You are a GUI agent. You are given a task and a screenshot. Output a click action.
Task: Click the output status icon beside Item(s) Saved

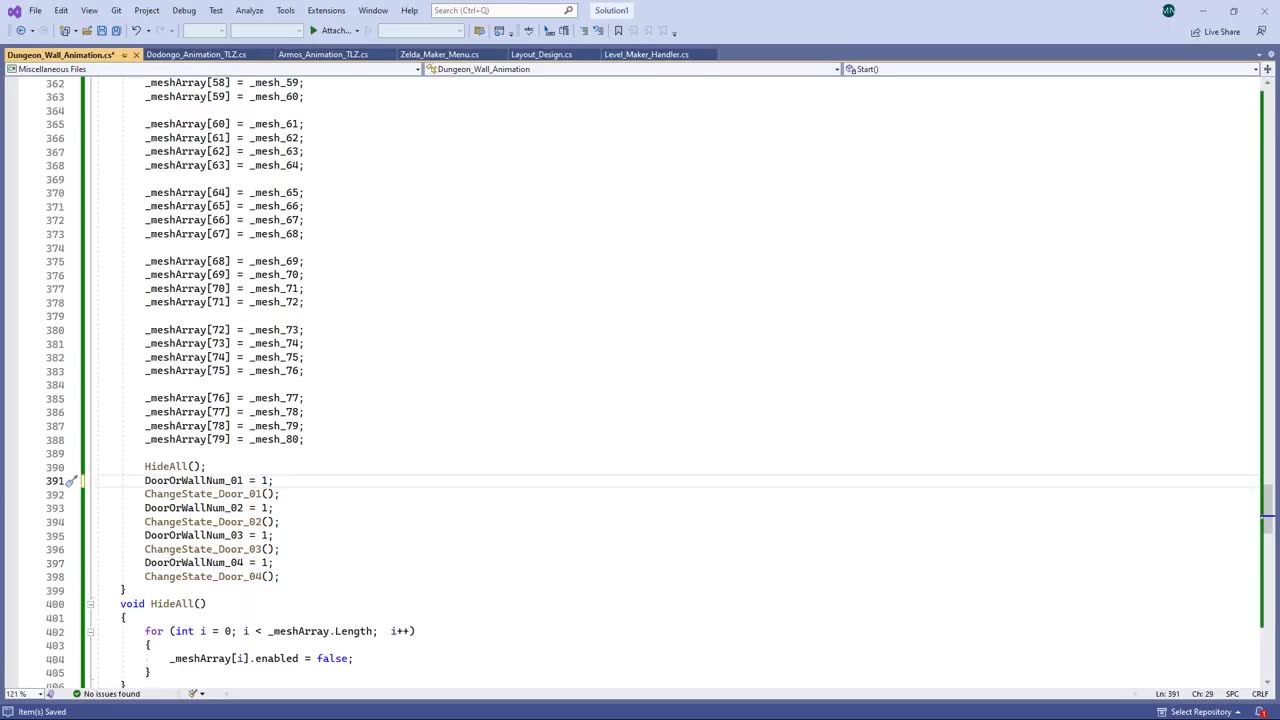9,712
